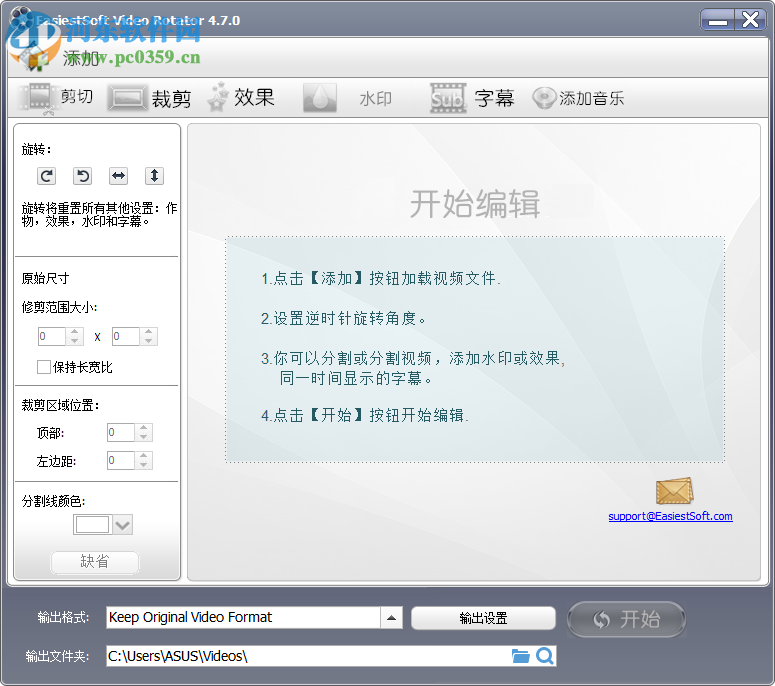Increase the crop height with the up spinner
Screen dimensions: 775x686
click(149, 332)
